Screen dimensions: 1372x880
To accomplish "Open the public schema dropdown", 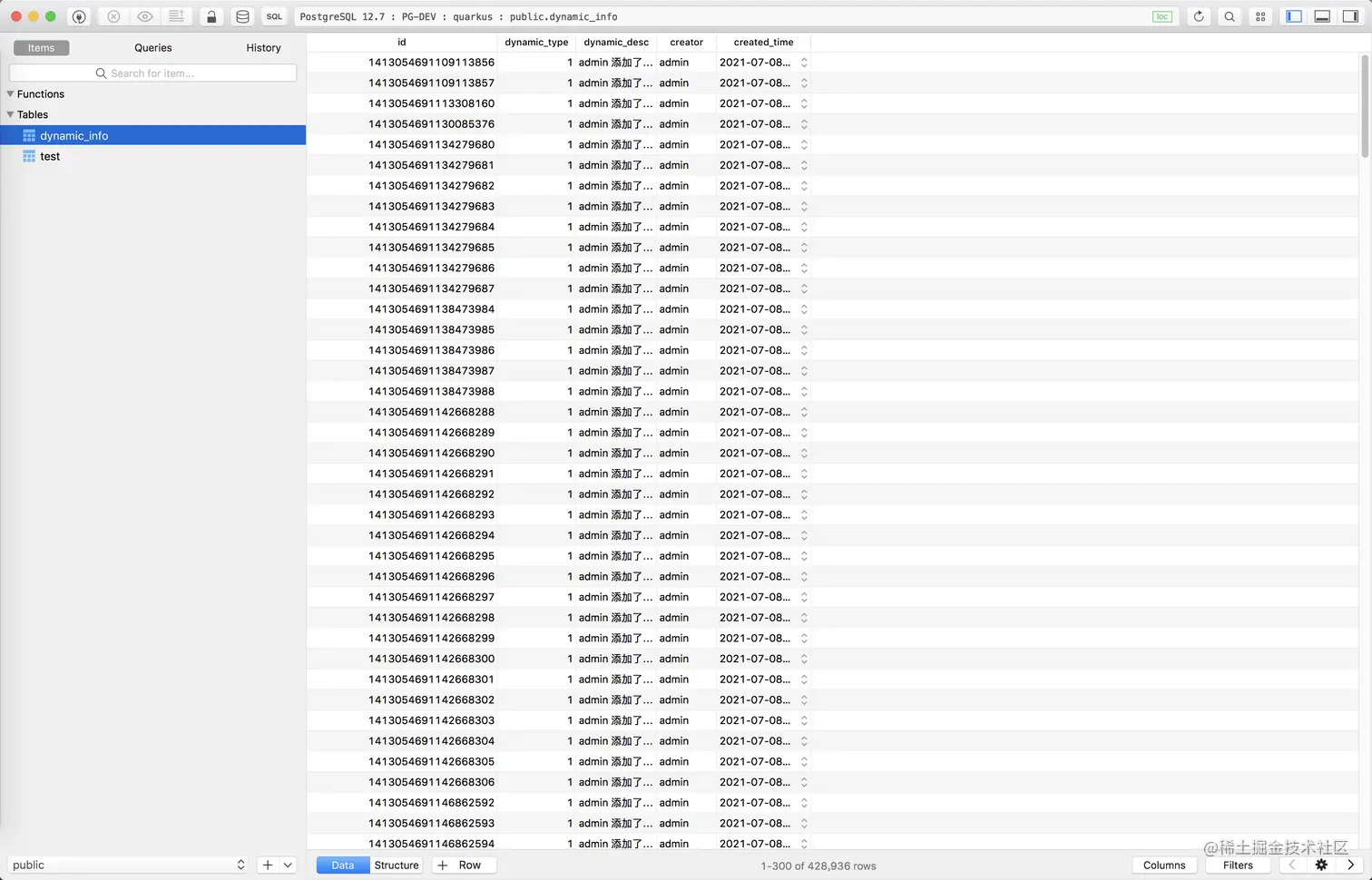I will pyautogui.click(x=127, y=865).
